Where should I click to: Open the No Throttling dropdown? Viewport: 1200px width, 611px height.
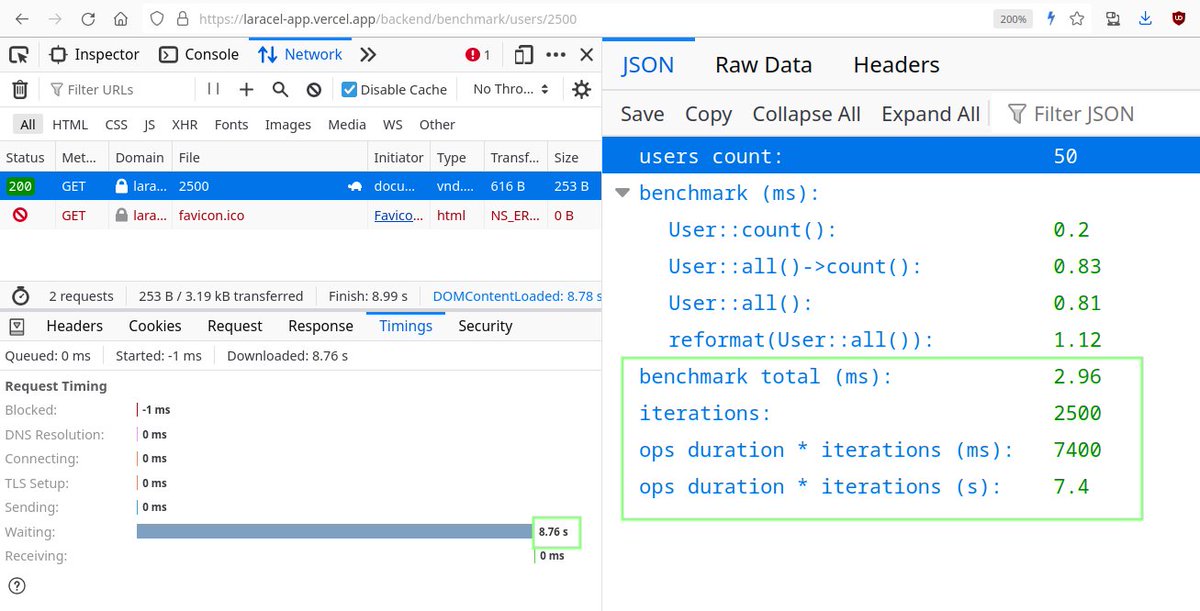pyautogui.click(x=511, y=90)
